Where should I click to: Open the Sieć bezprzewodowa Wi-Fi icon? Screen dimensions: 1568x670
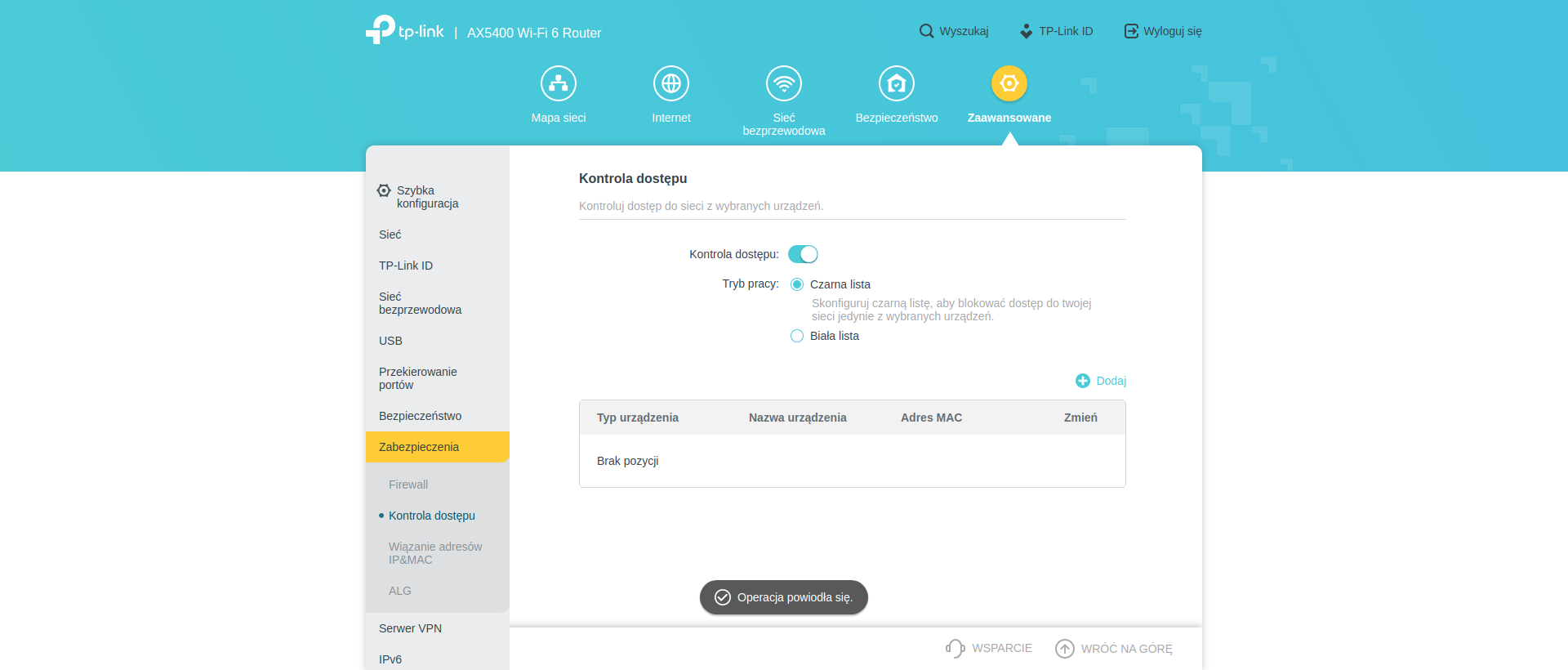click(784, 83)
